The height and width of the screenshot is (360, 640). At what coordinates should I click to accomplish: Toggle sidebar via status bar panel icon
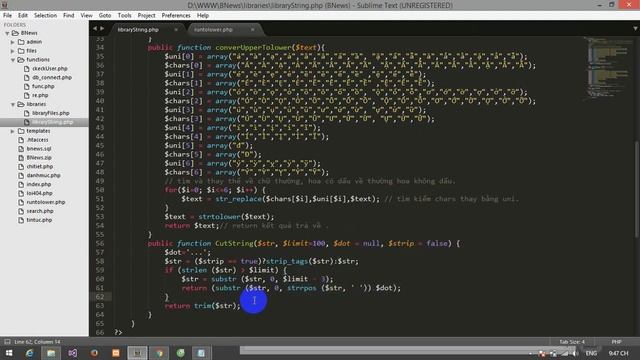(x=7, y=342)
